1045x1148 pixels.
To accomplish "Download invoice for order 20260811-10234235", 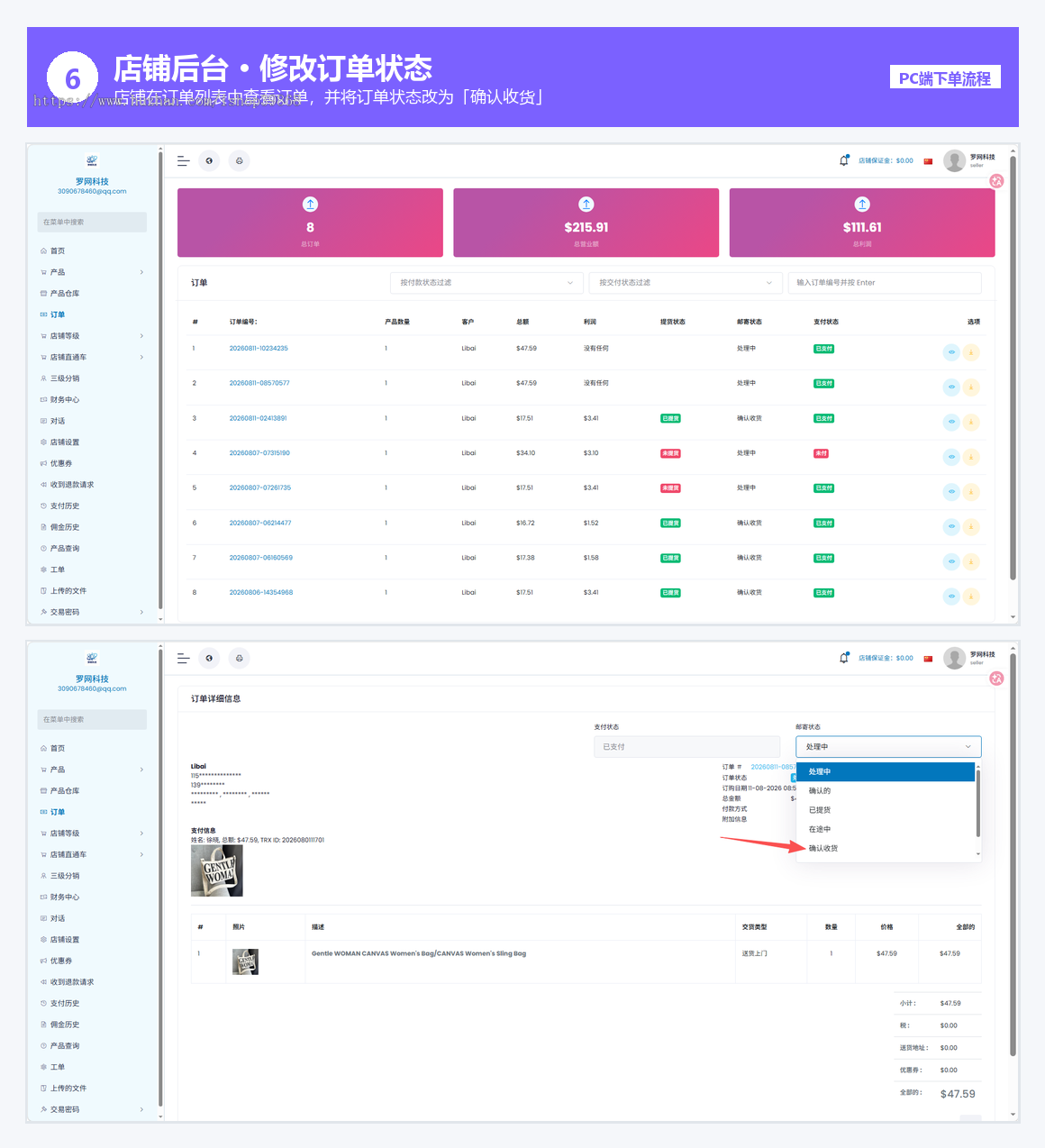I will pyautogui.click(x=971, y=352).
